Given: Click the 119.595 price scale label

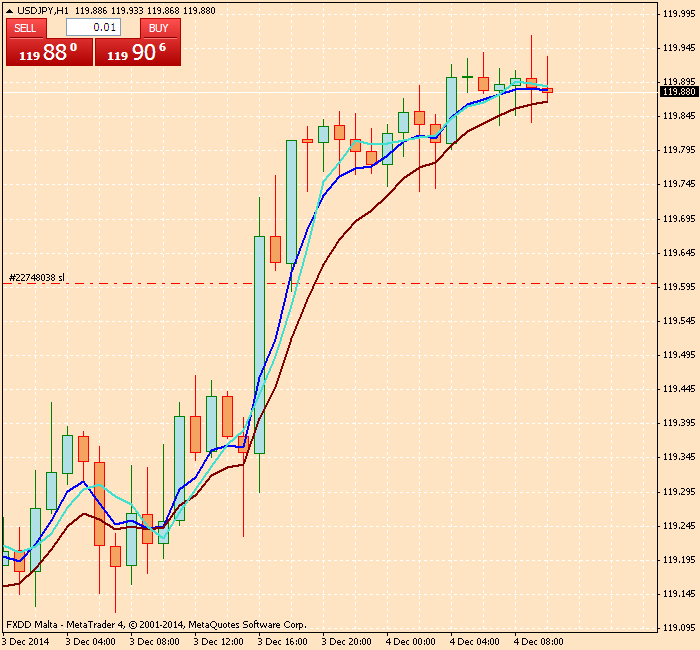Looking at the screenshot, I should click(x=679, y=286).
